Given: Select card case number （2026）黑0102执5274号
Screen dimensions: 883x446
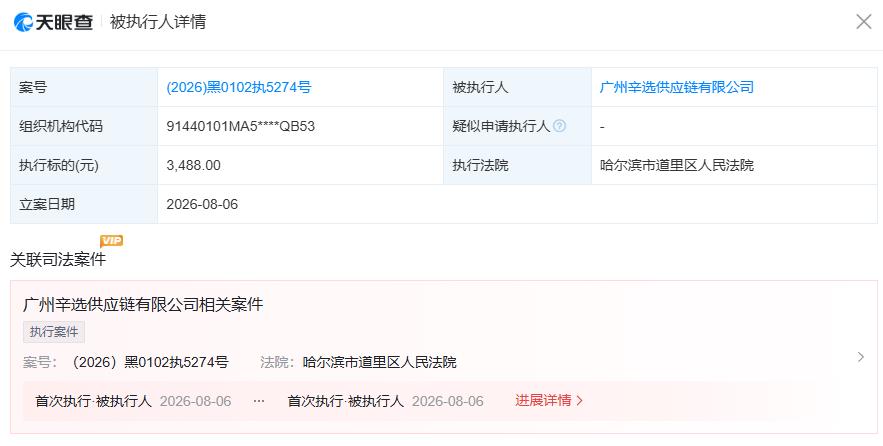Looking at the screenshot, I should 148,362.
